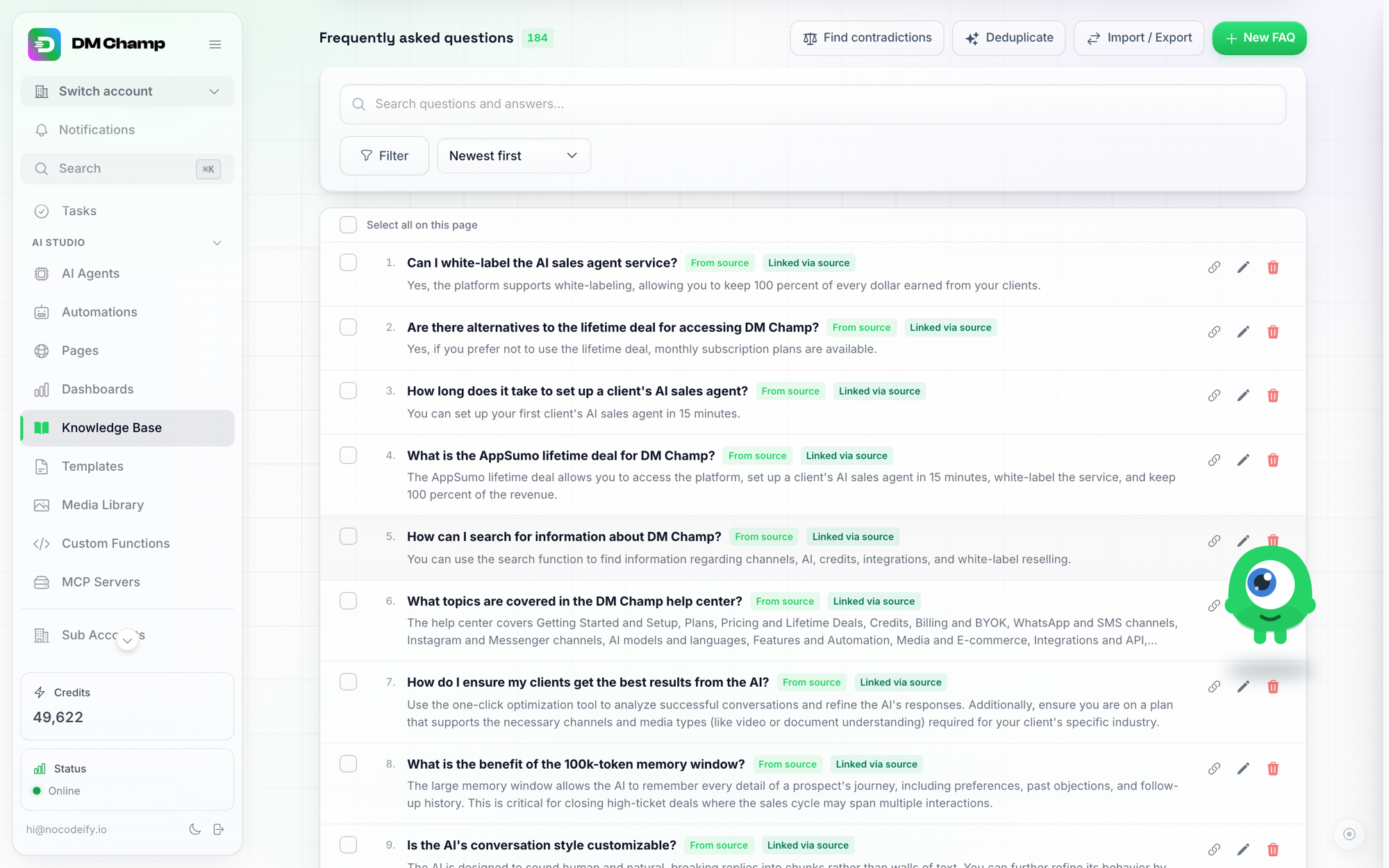Copy link for best results FAQ
This screenshot has height=868, width=1389.
pos(1214,687)
